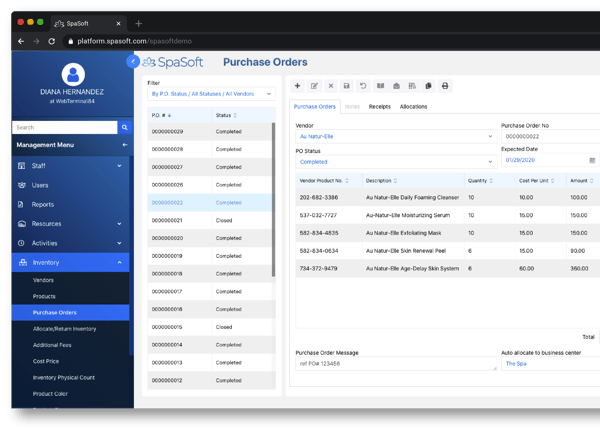Sort the list by Status column

[235, 116]
